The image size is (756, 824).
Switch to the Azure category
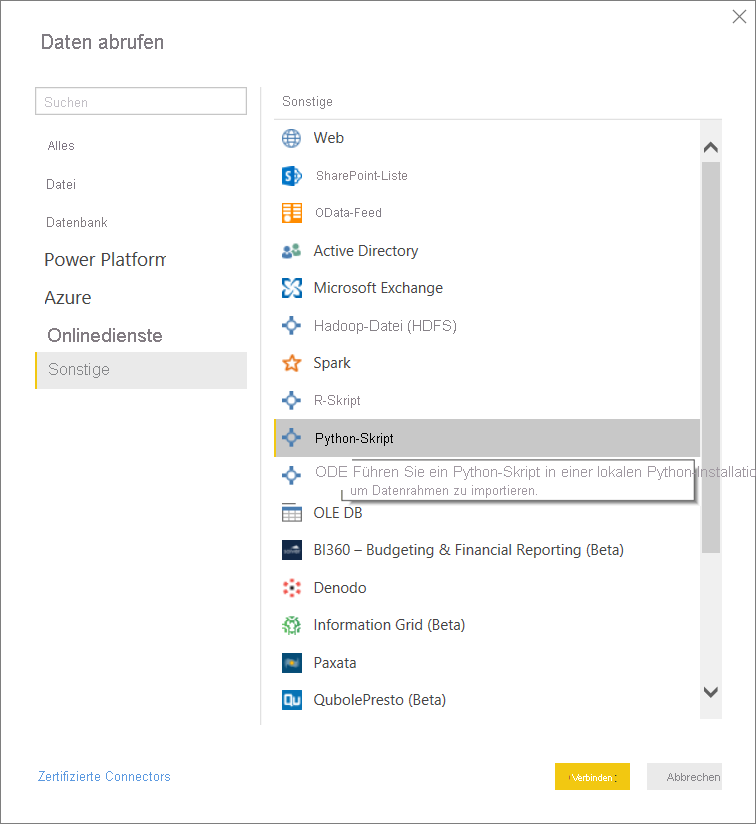[x=68, y=298]
